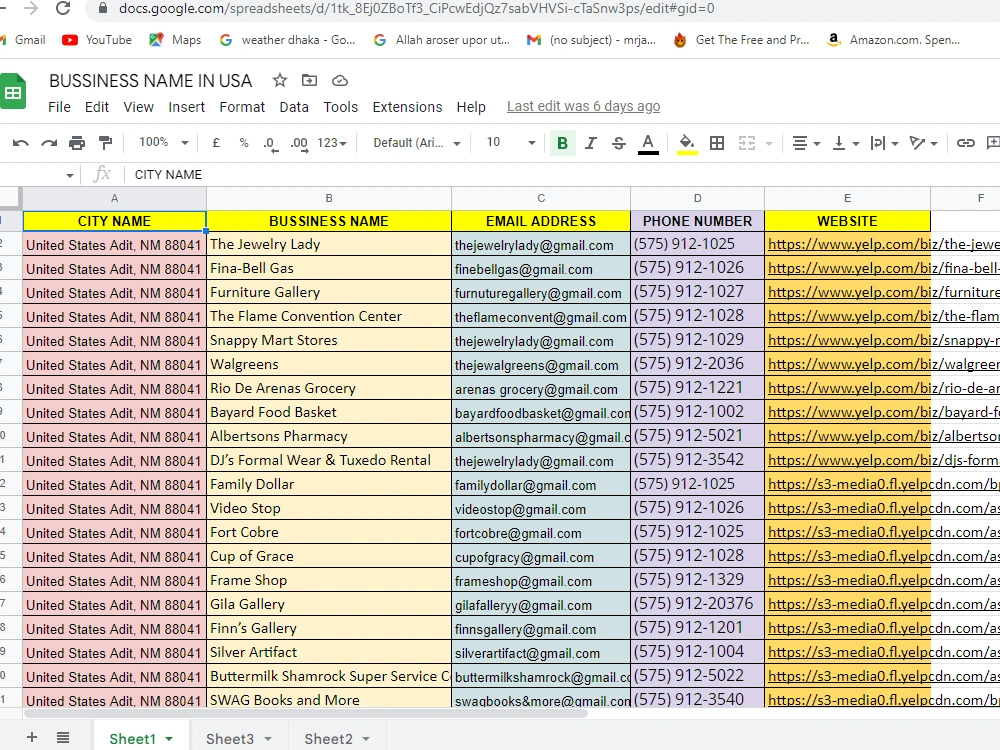This screenshot has height=750, width=1000.
Task: Open the font size 10 dropdown
Action: [511, 142]
